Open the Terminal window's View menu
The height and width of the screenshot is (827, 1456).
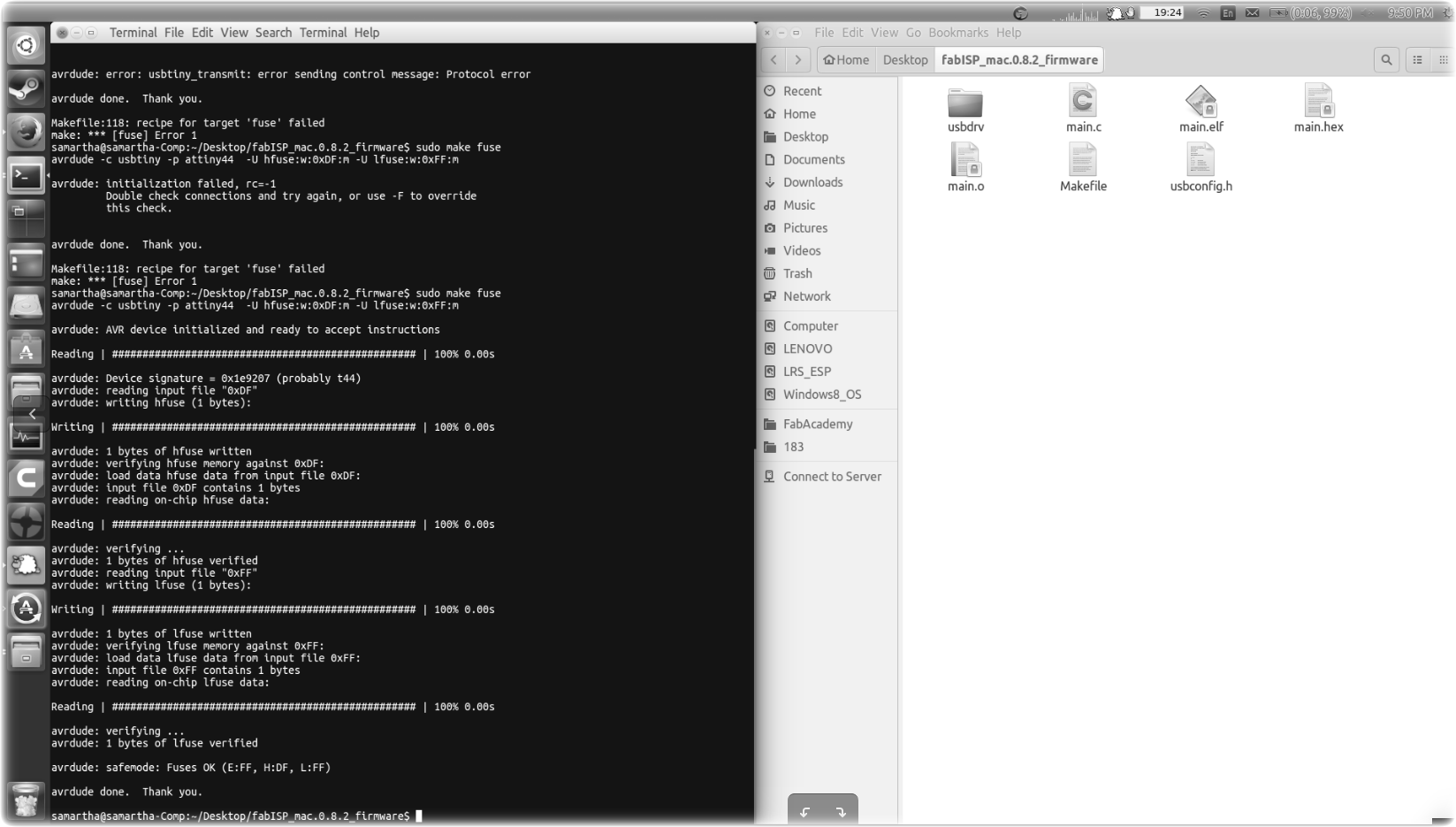click(234, 33)
